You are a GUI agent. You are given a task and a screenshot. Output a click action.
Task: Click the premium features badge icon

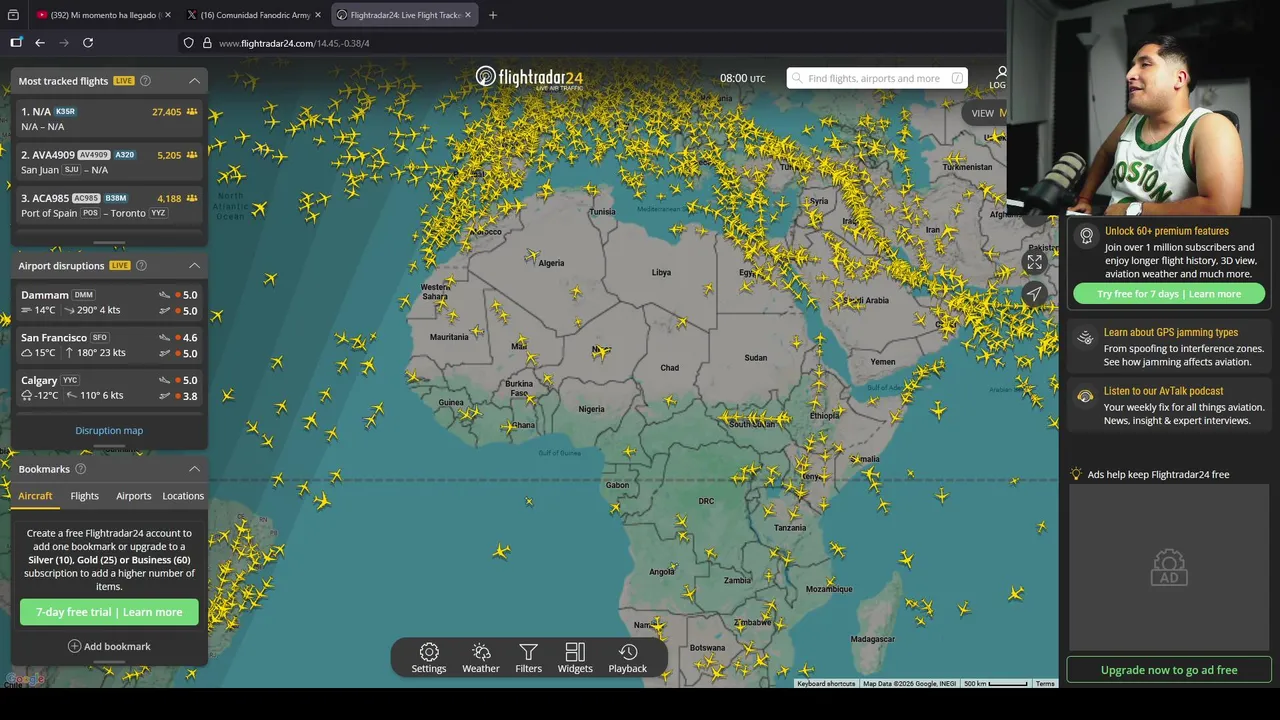[1086, 236]
